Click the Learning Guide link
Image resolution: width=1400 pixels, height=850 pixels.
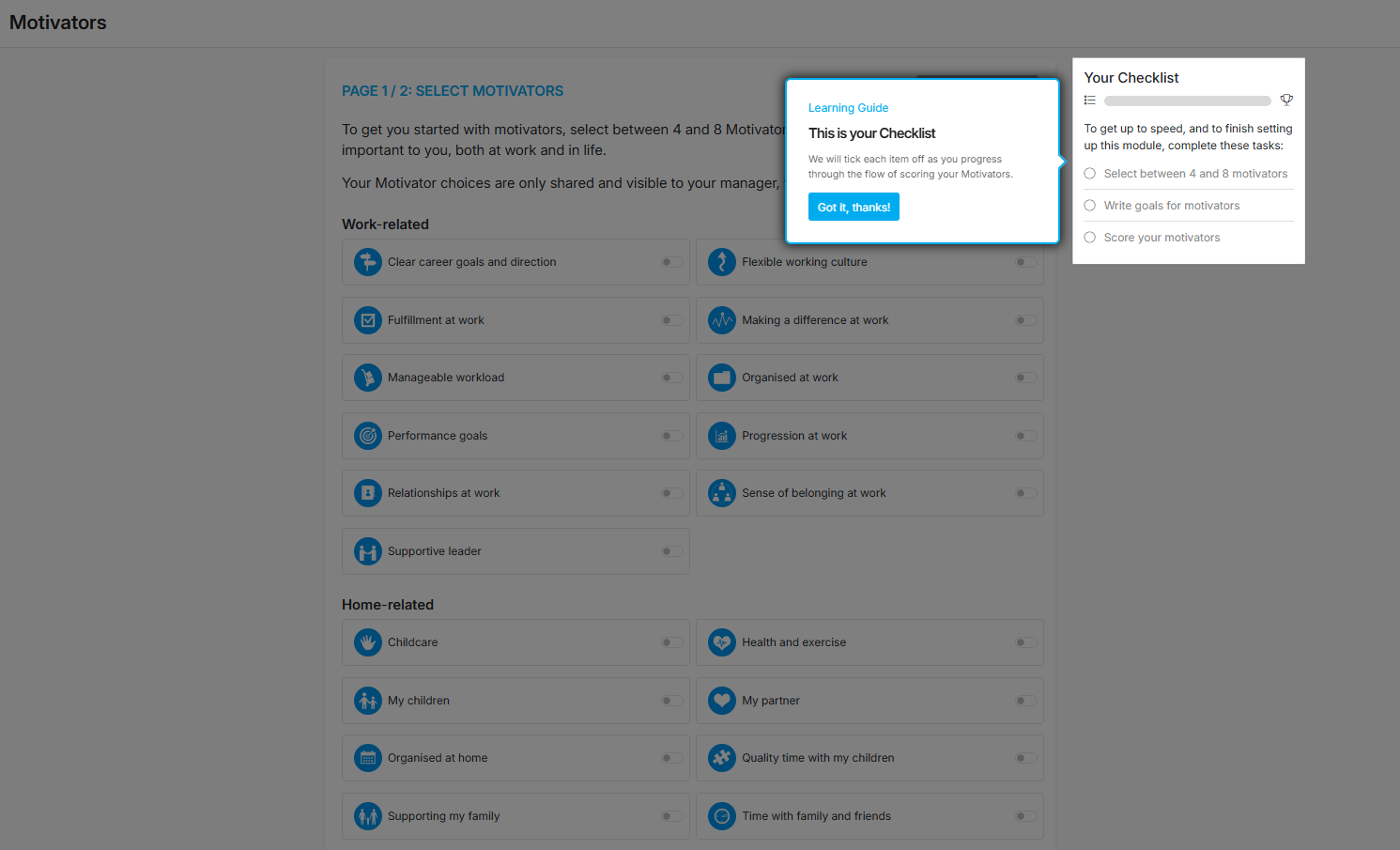click(x=848, y=108)
